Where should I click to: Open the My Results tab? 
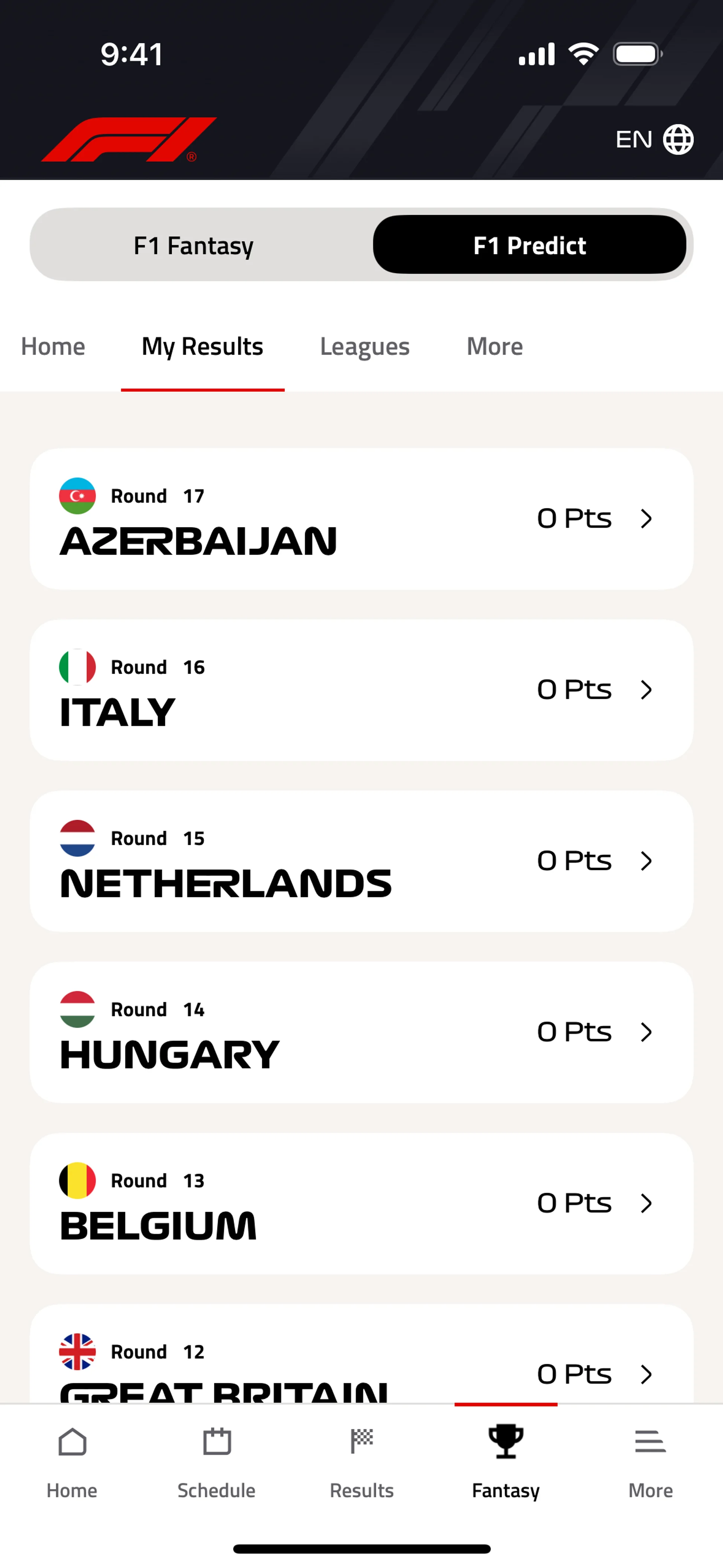202,346
